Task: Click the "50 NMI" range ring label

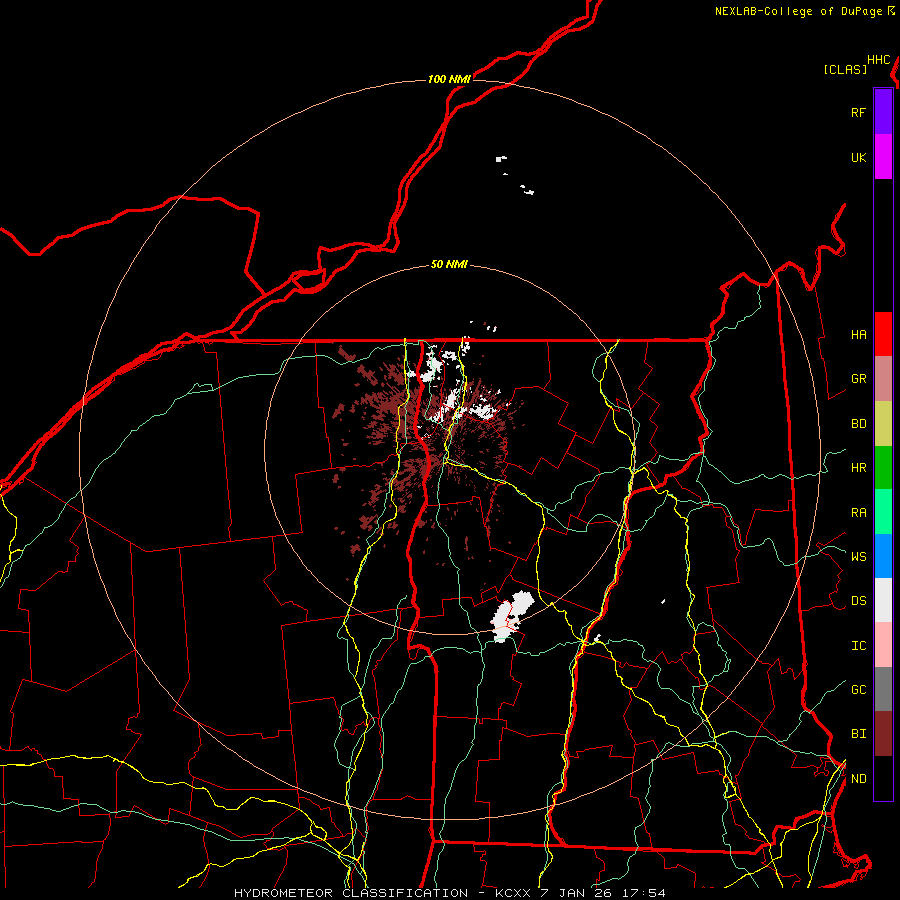Action: 449,264
